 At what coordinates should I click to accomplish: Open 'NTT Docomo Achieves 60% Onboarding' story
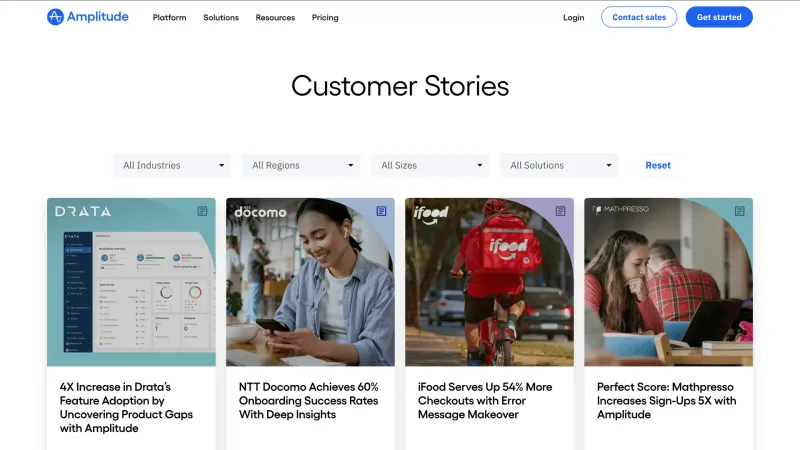pyautogui.click(x=309, y=401)
